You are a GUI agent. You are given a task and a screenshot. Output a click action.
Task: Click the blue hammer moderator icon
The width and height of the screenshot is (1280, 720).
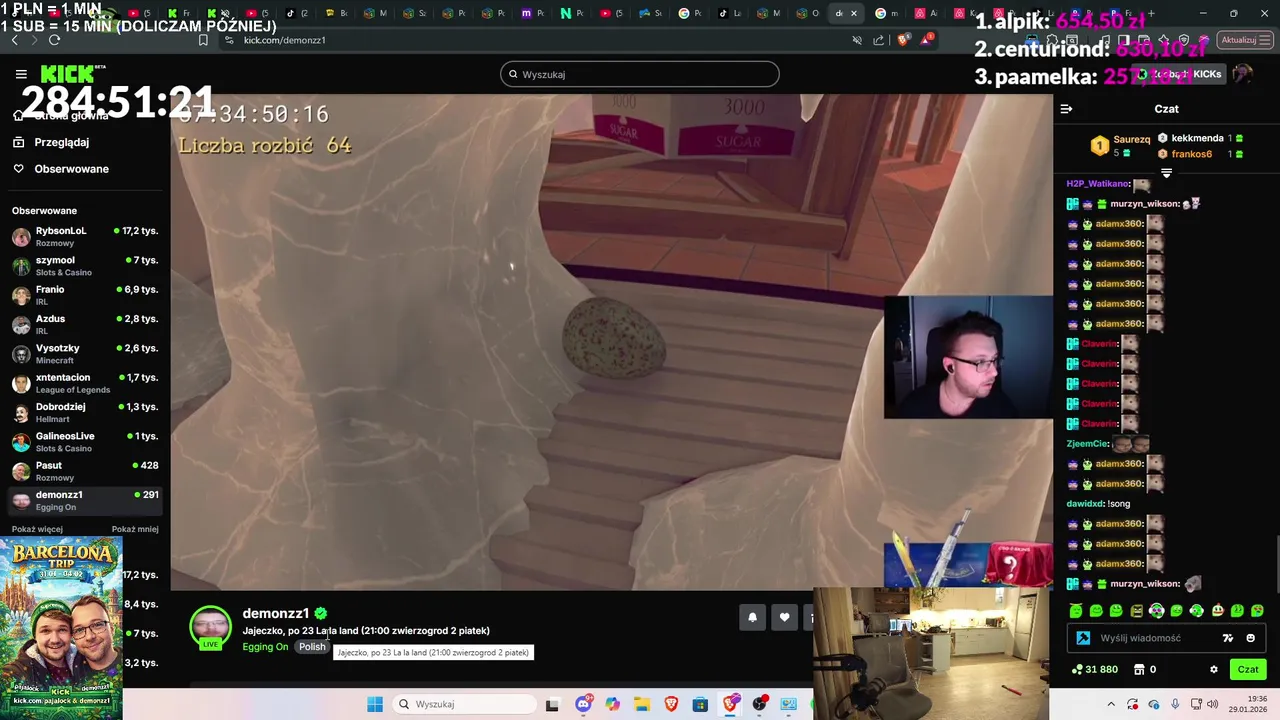1083,638
